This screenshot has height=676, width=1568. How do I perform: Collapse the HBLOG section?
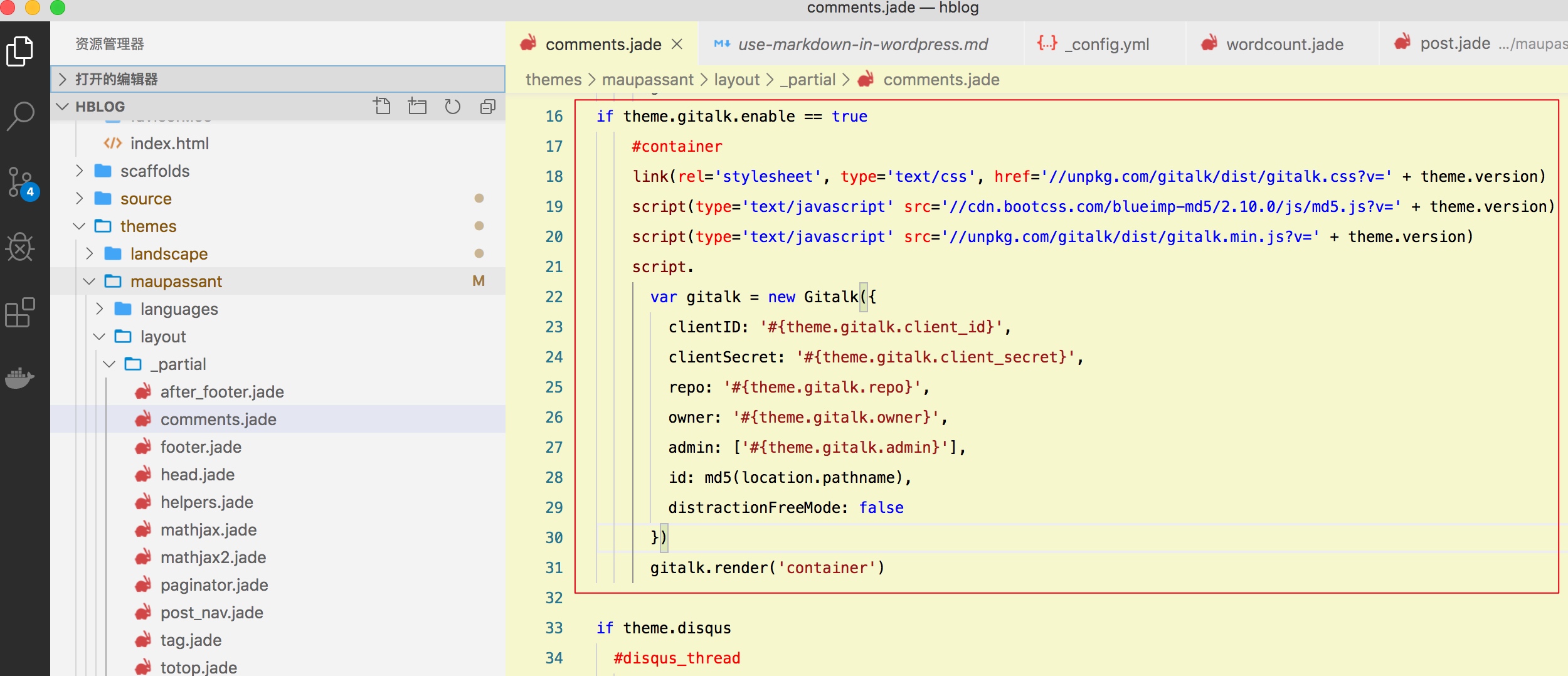tap(62, 107)
